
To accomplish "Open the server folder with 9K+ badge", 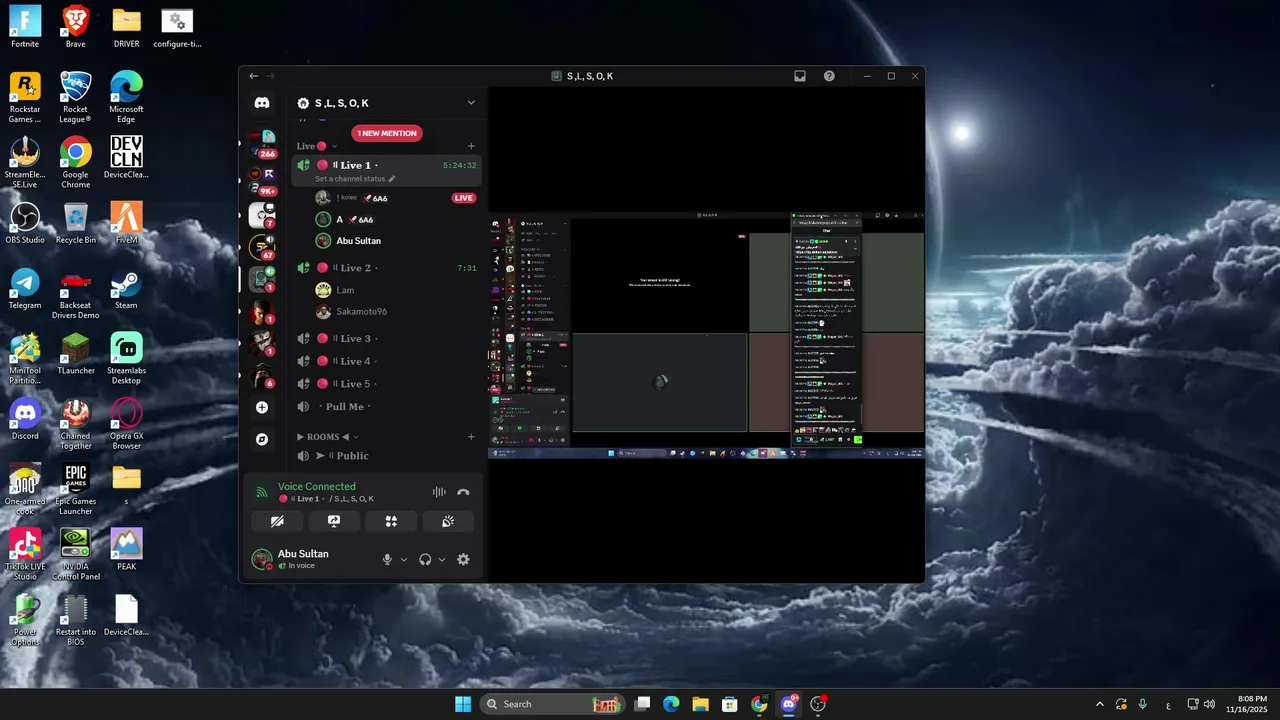I will [262, 180].
